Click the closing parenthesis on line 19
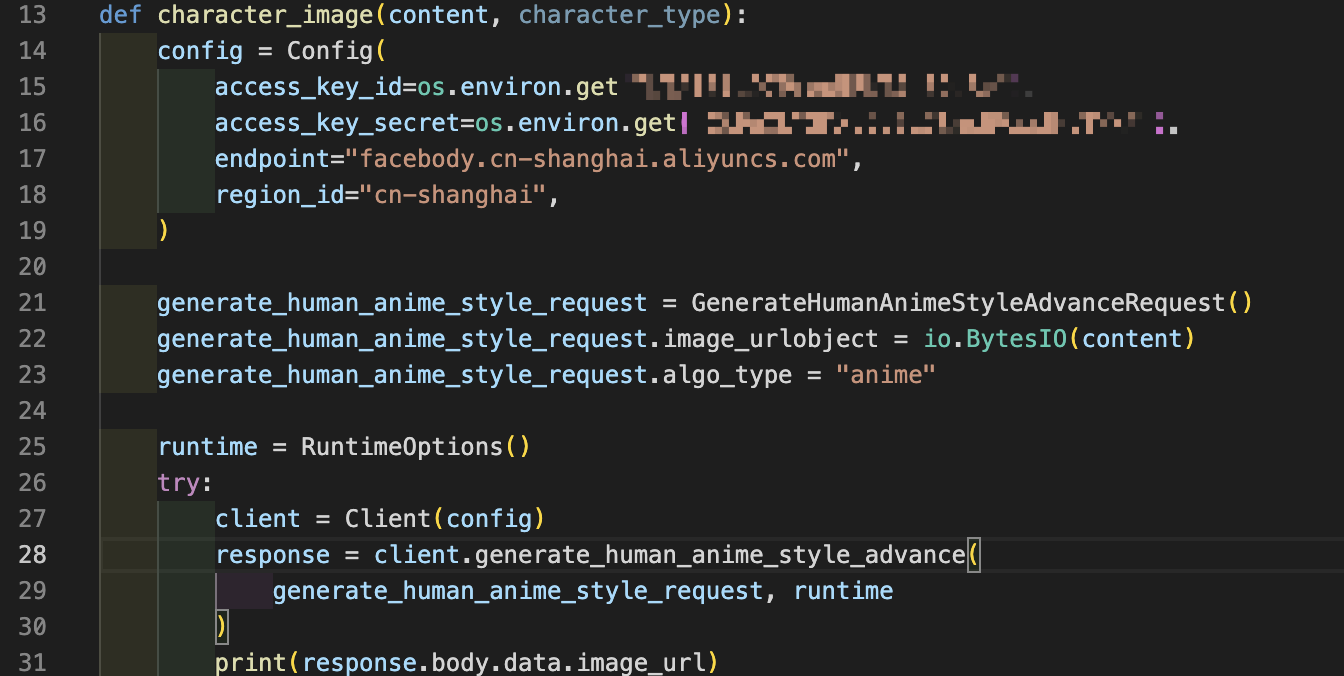The image size is (1344, 676). tap(164, 231)
